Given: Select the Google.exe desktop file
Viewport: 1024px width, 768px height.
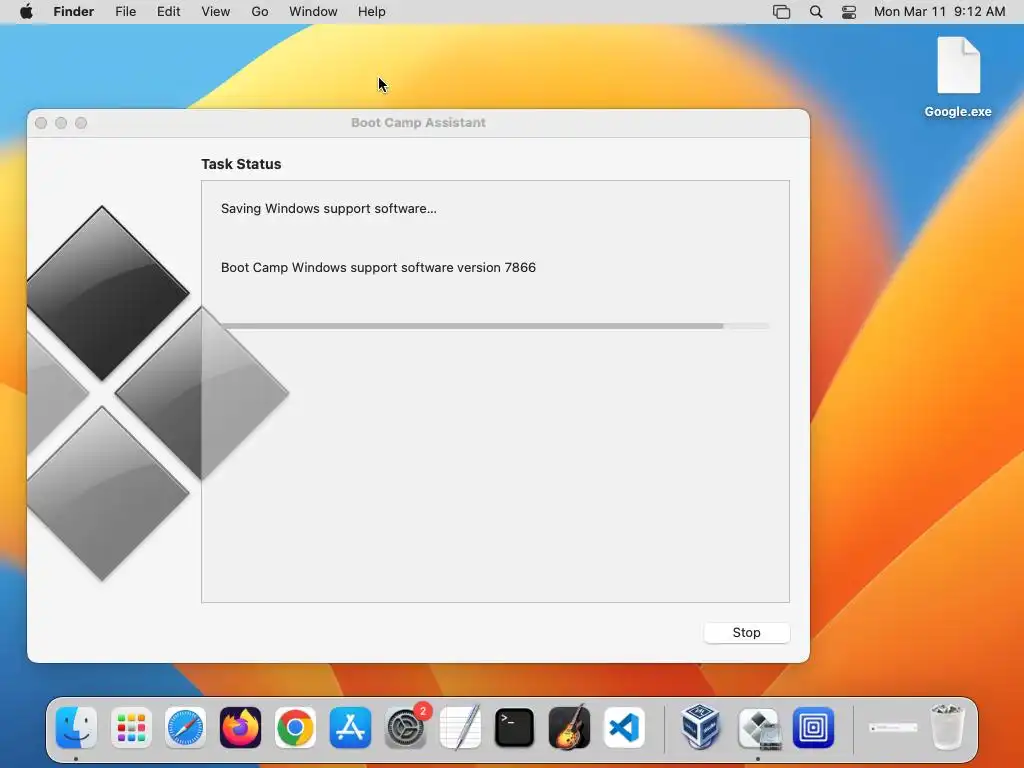Looking at the screenshot, I should click(x=958, y=77).
